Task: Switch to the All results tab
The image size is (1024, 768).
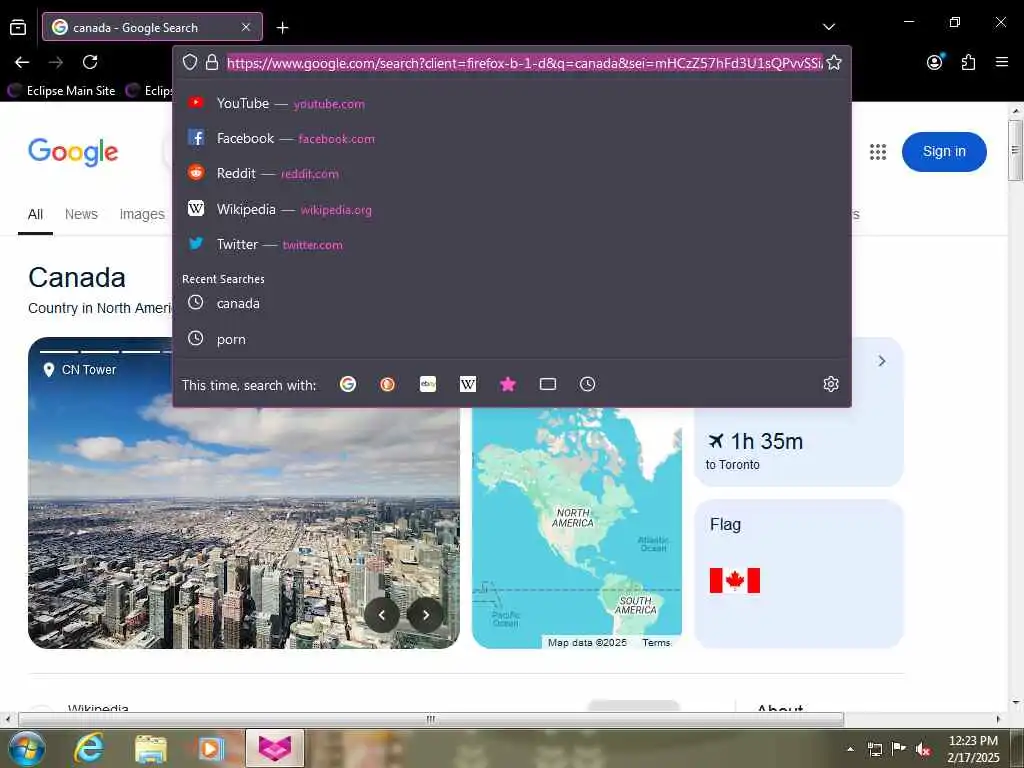Action: click(x=35, y=214)
